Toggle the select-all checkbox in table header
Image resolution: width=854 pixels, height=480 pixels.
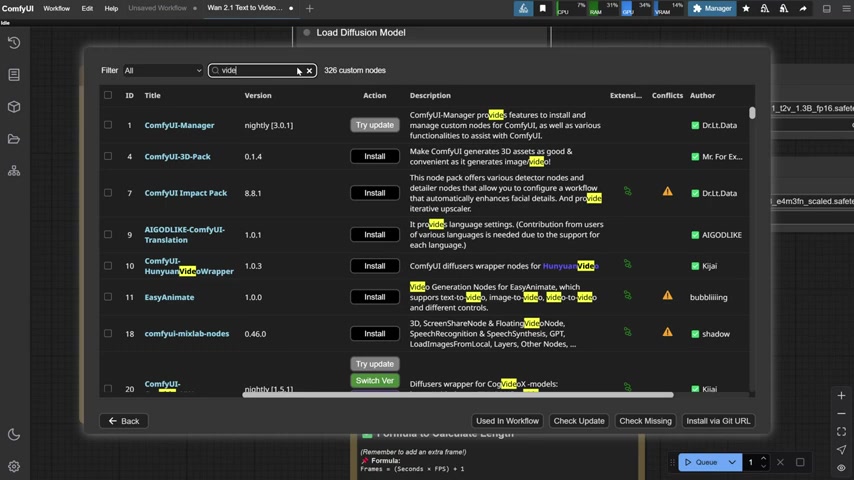click(x=108, y=95)
